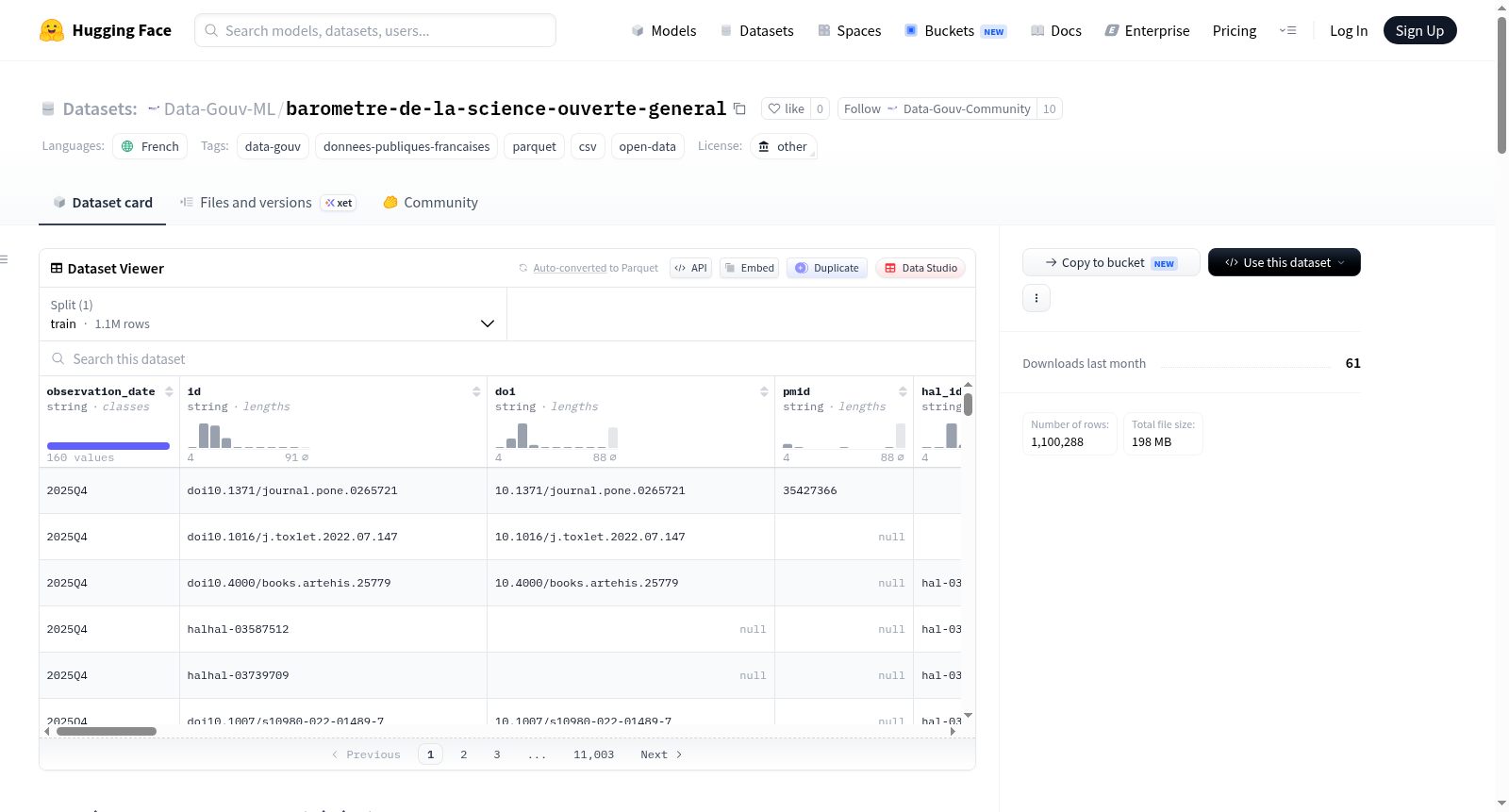Click the Auto-converted to Parquet link
Screen dimensions: 1509x812
coord(595,268)
